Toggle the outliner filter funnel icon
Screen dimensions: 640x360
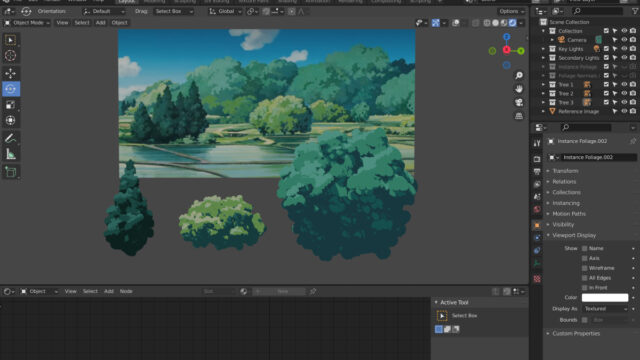coord(635,11)
